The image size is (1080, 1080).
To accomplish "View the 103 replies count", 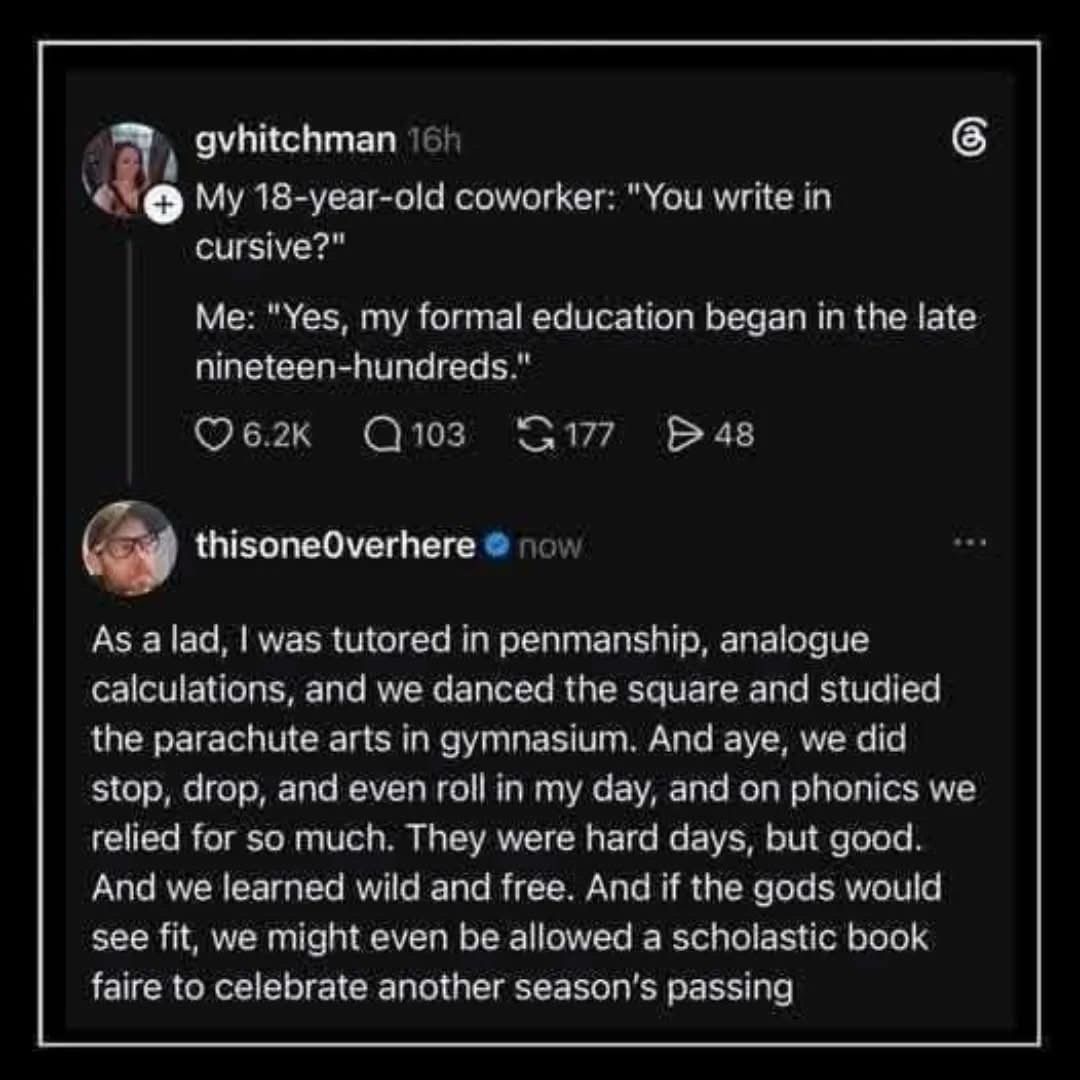I will pyautogui.click(x=439, y=435).
